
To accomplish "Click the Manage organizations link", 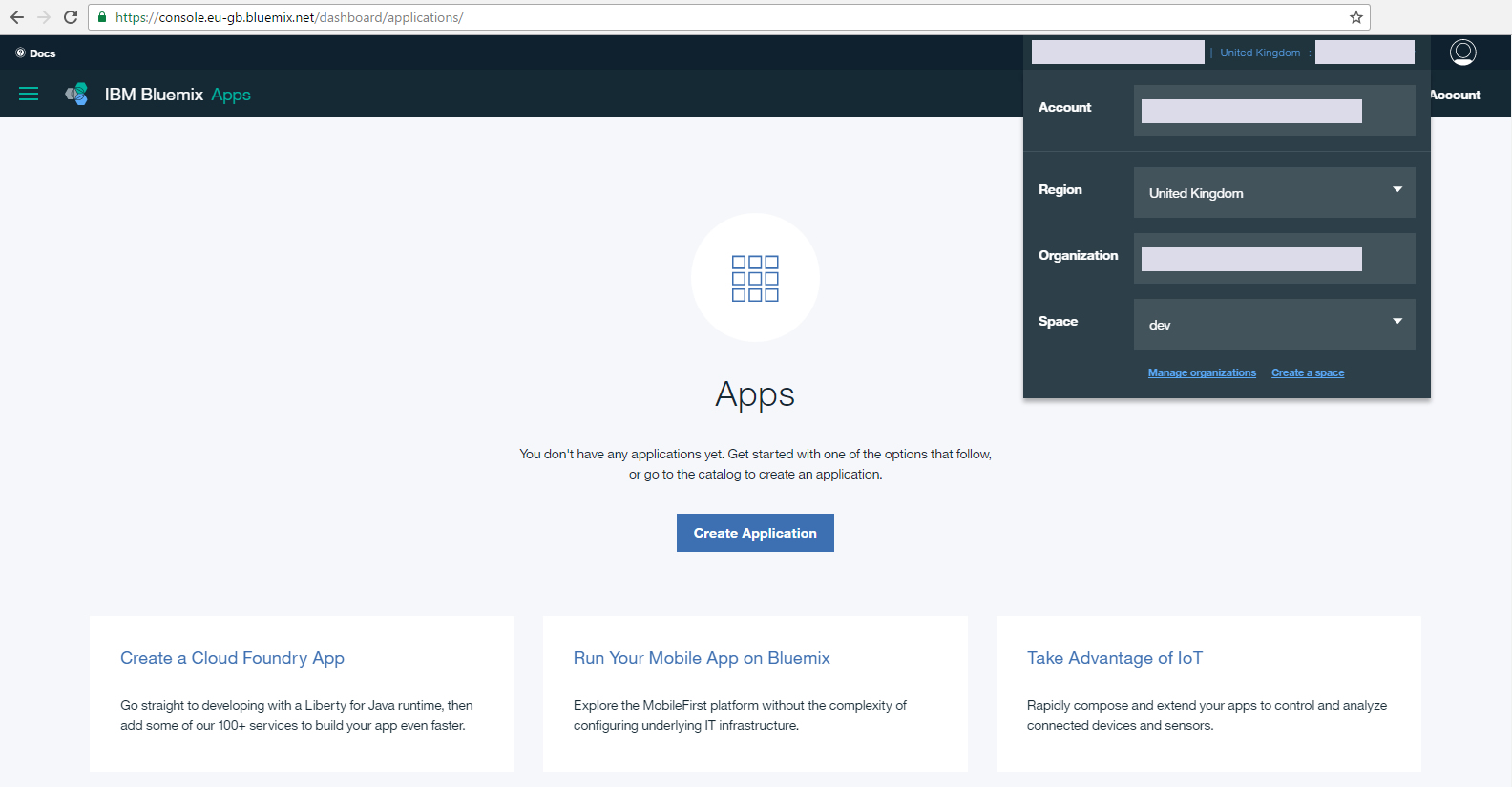I will click(x=1202, y=372).
